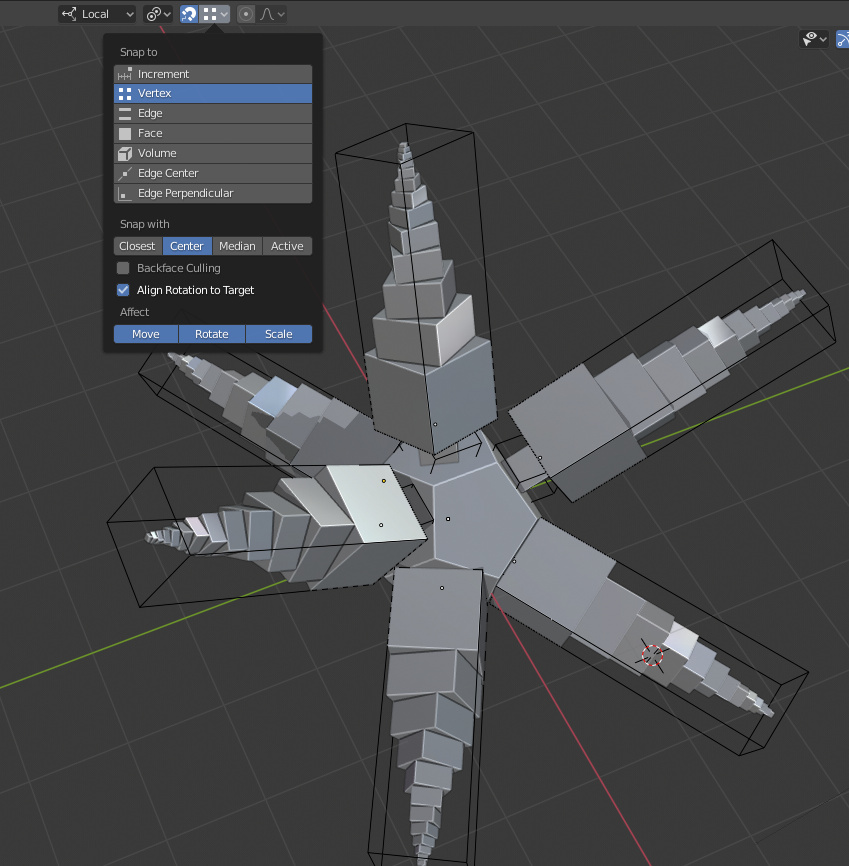Set Snap with to Median
Viewport: 849px width, 866px height.
tap(238, 246)
